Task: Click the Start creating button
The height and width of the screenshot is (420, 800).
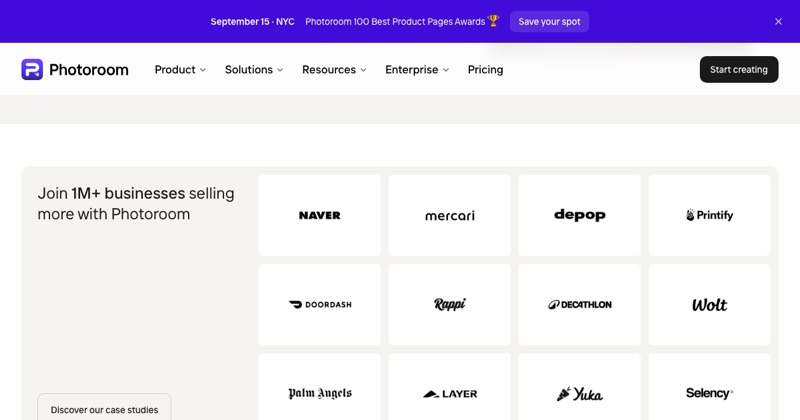Action: (x=739, y=69)
